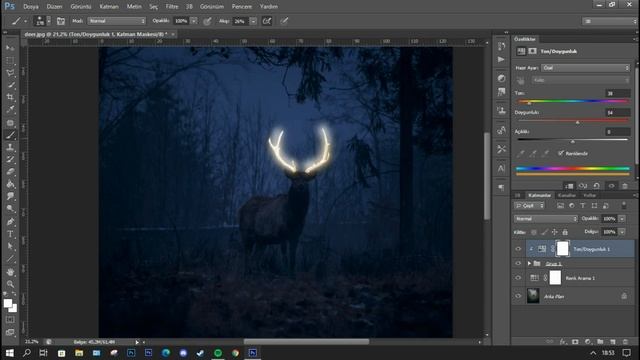The image size is (640, 360).
Task: Toggle the layer filter switch on or off
Action: click(x=624, y=206)
